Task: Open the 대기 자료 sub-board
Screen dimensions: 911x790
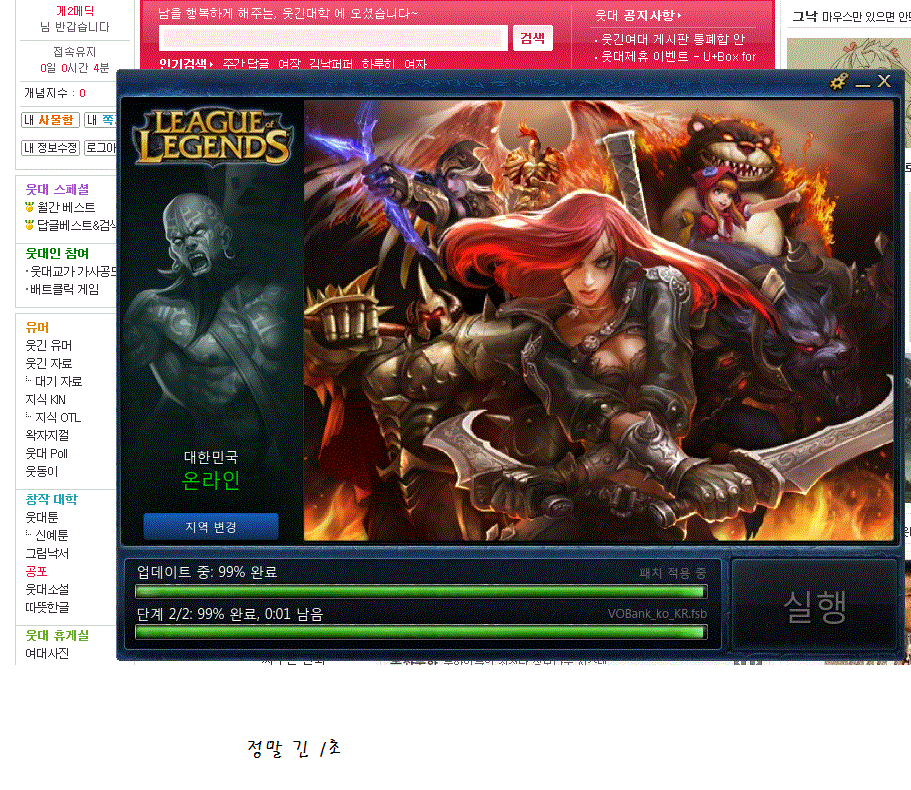Action: click(58, 381)
